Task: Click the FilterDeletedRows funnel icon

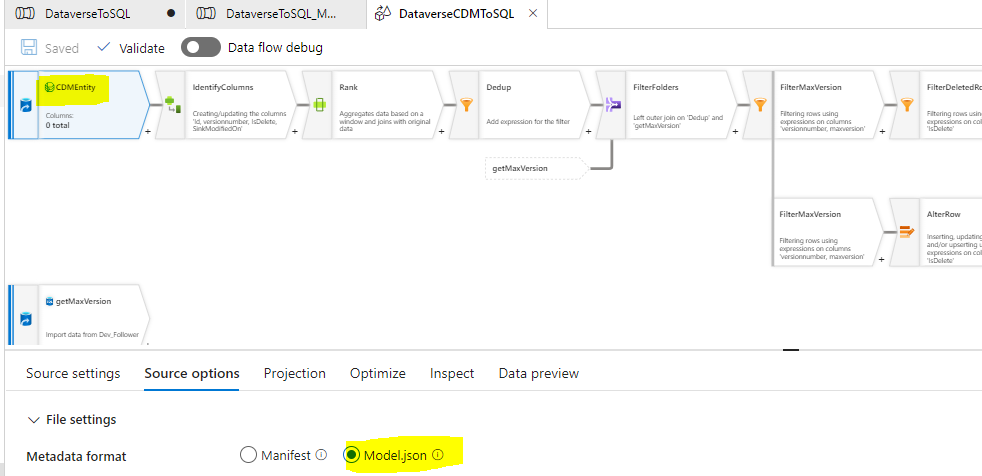Action: pos(906,105)
